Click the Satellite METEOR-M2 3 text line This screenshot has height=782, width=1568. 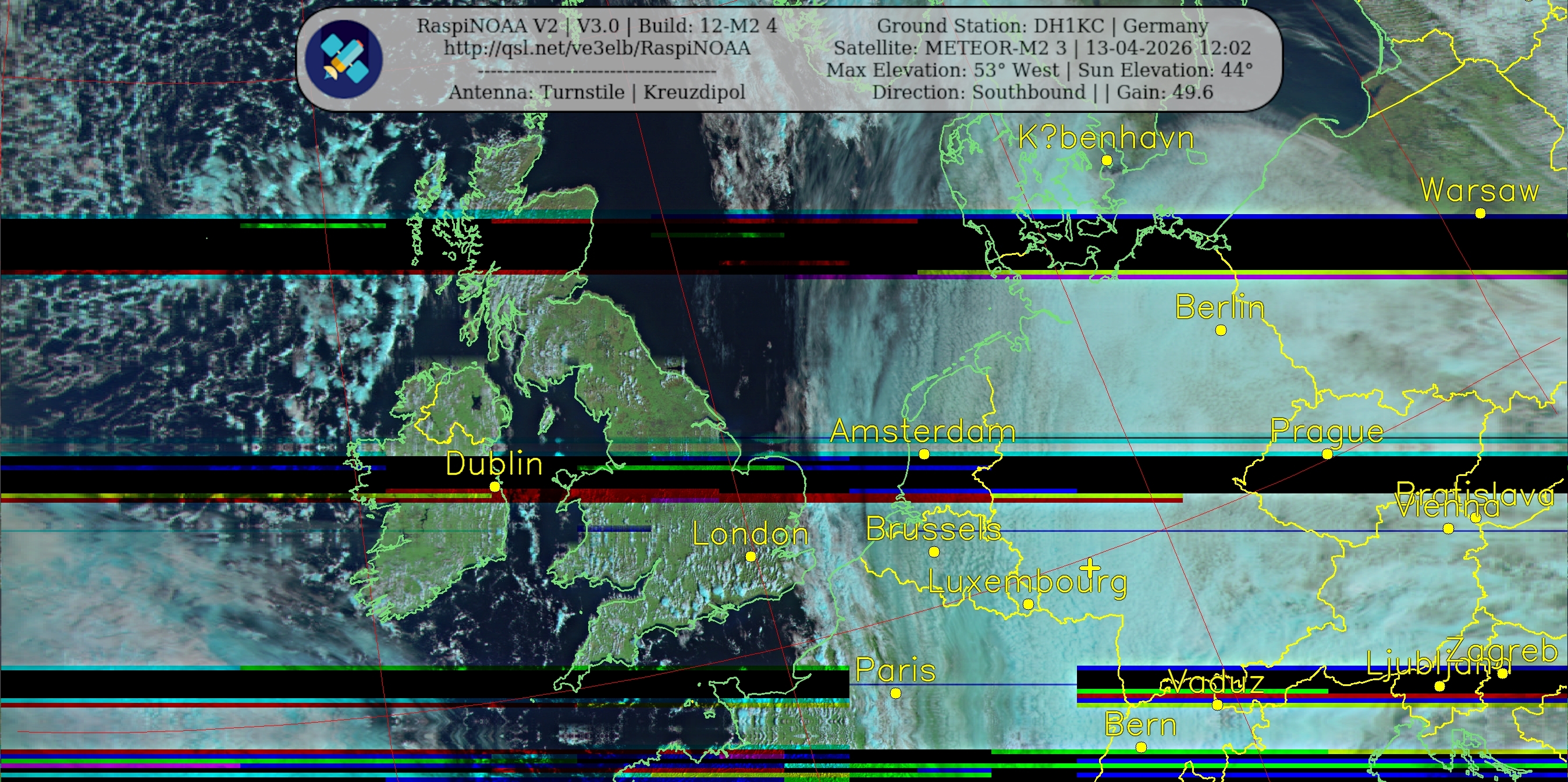pos(1042,48)
